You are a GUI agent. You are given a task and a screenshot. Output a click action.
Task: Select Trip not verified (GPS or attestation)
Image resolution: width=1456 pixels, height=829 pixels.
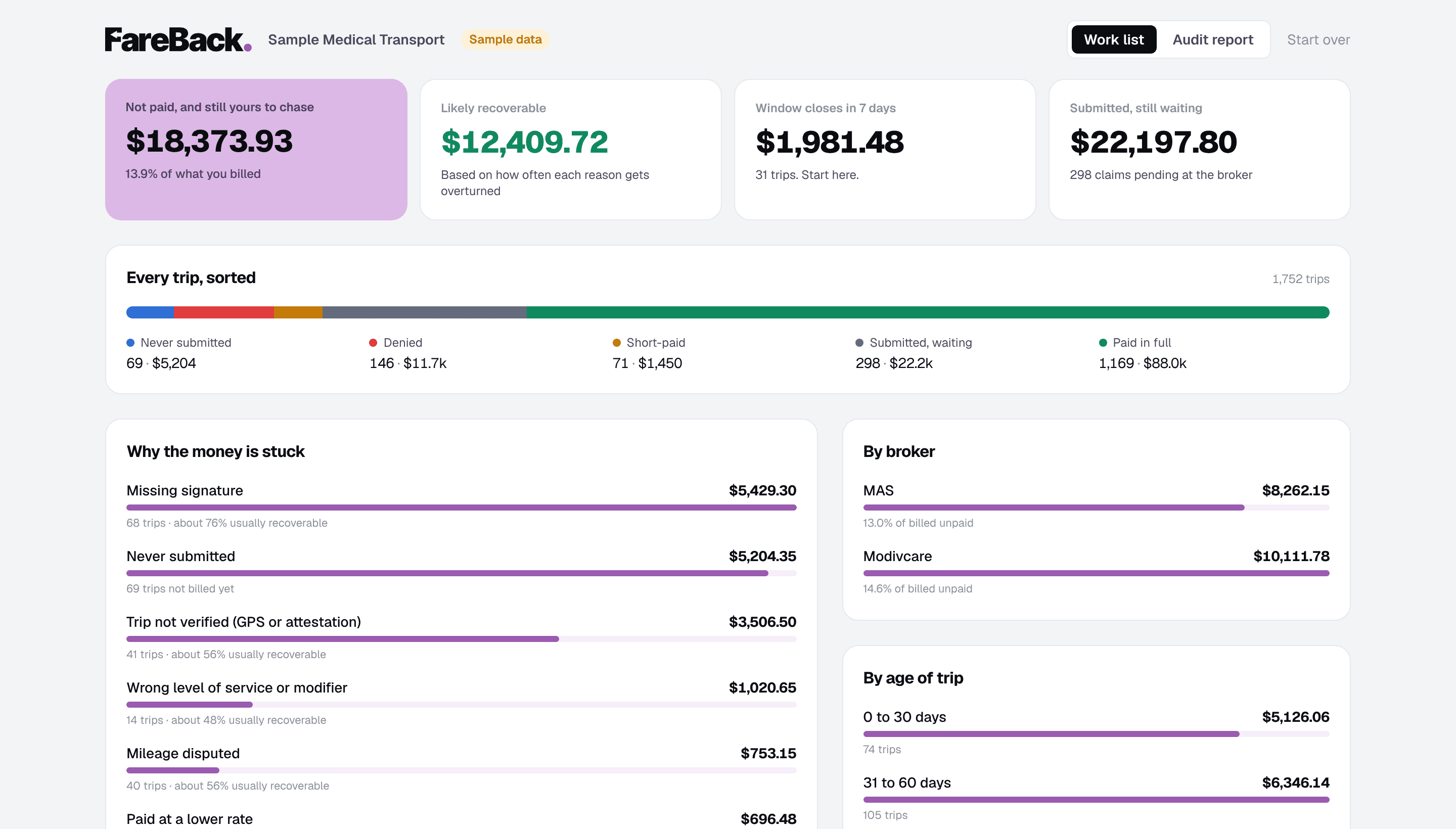click(461, 637)
